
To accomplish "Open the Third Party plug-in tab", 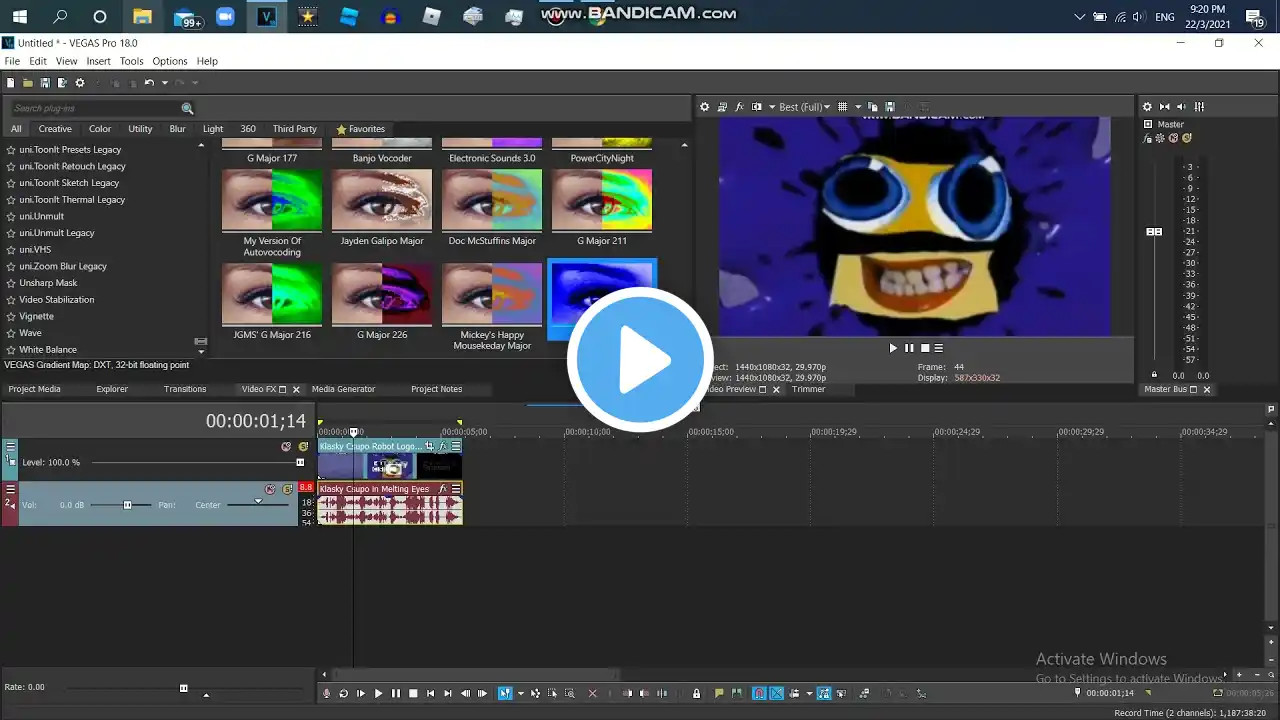I will coord(294,129).
